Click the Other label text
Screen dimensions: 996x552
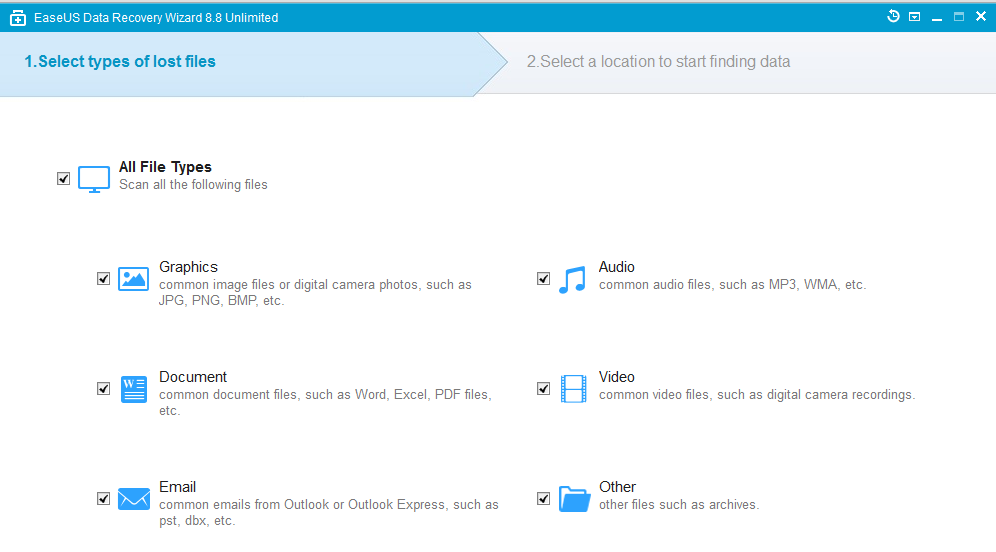[617, 487]
